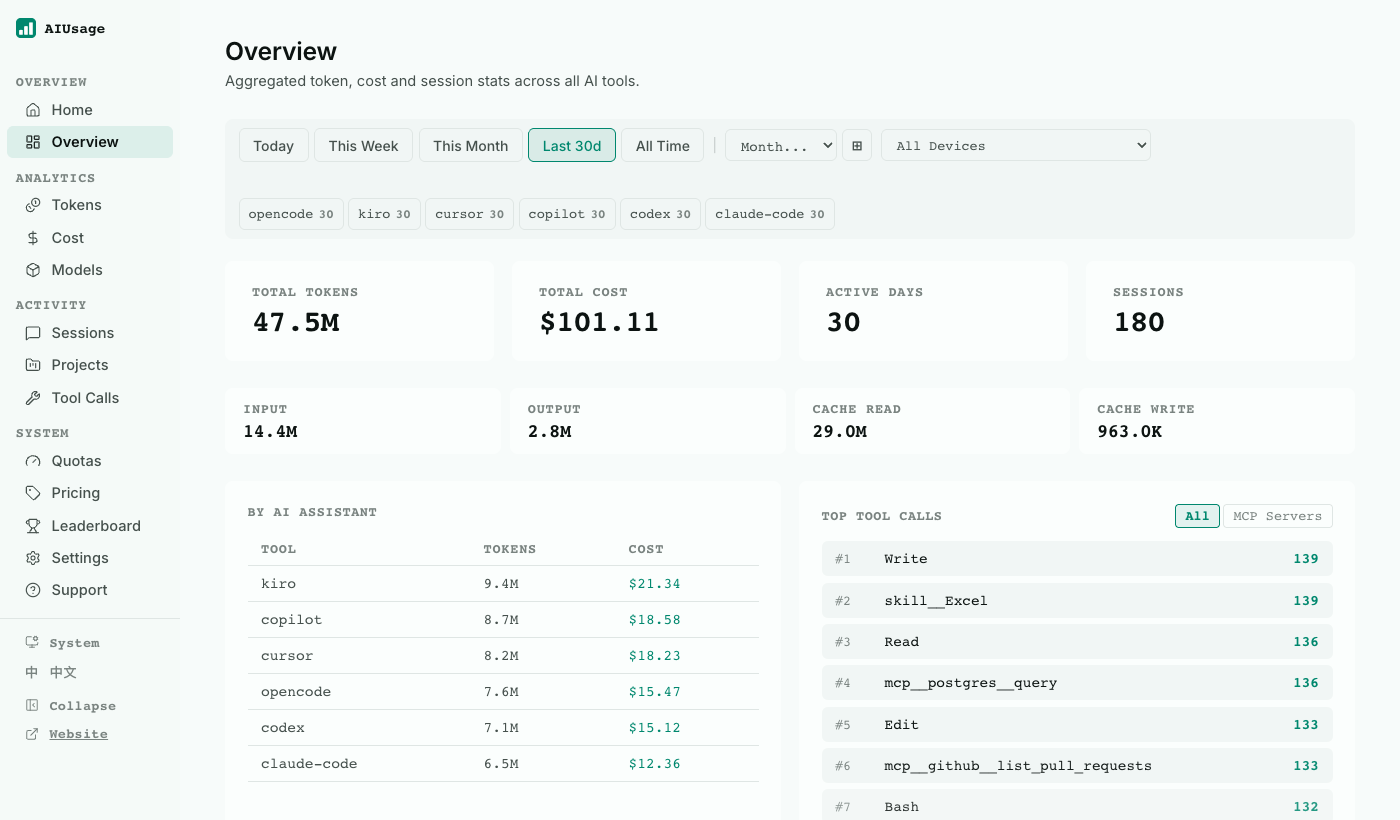Click the System theme monitor icon

point(32,642)
